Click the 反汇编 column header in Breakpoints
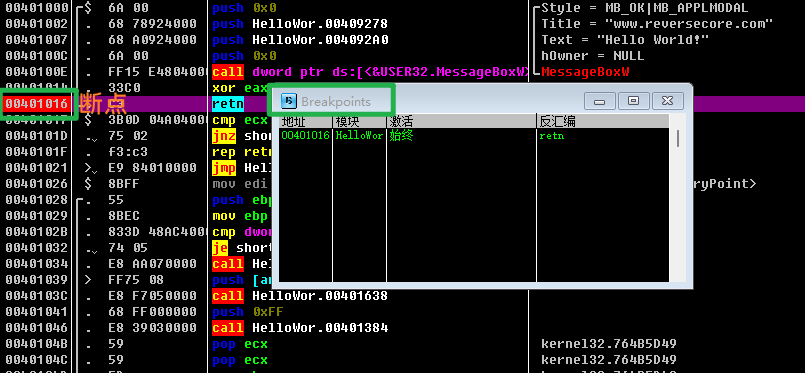Image resolution: width=805 pixels, height=373 pixels. [x=603, y=122]
